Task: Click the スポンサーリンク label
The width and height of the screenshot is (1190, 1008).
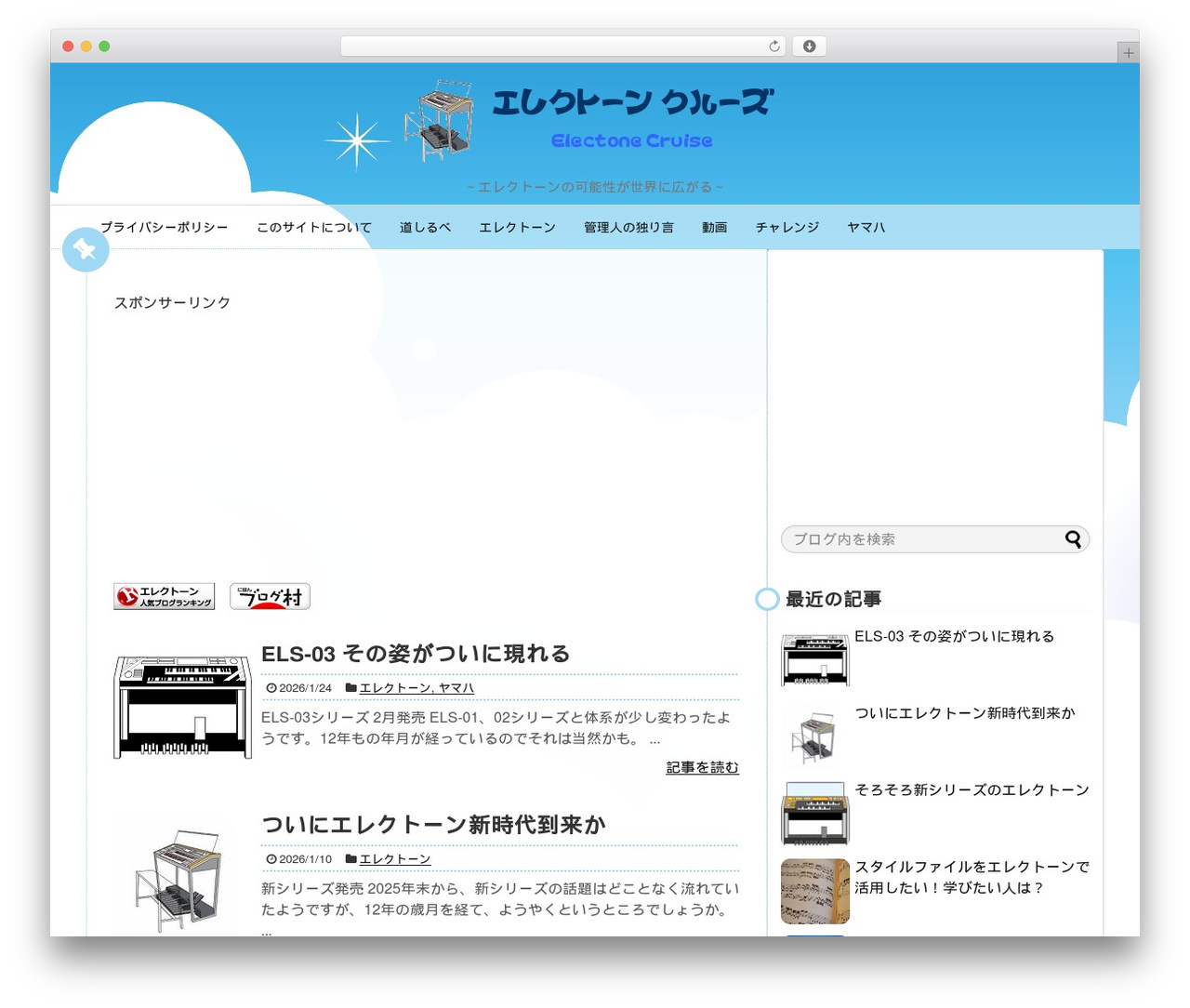Action: [172, 302]
